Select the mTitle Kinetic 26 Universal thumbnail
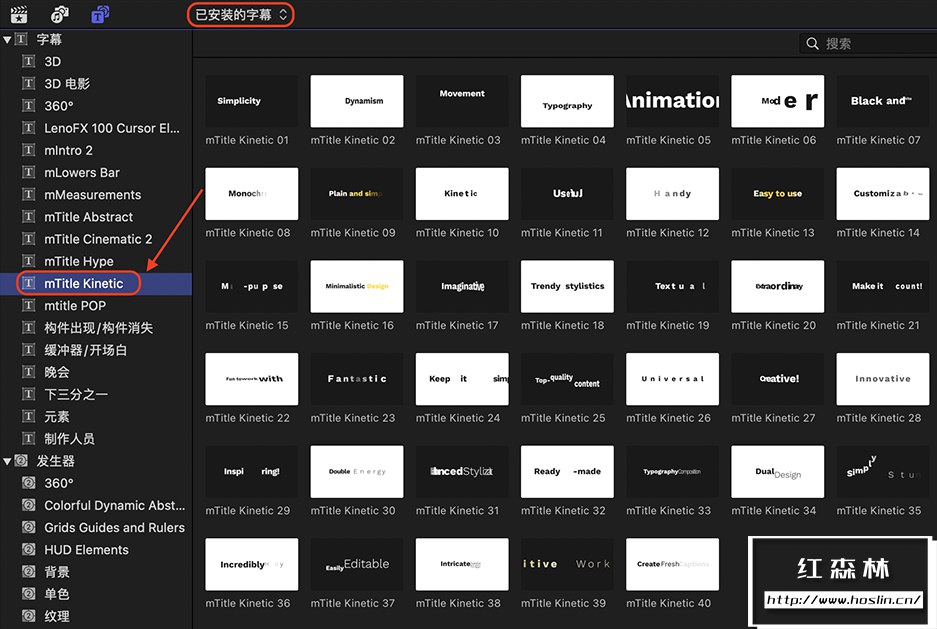Image resolution: width=937 pixels, height=629 pixels. click(x=672, y=379)
